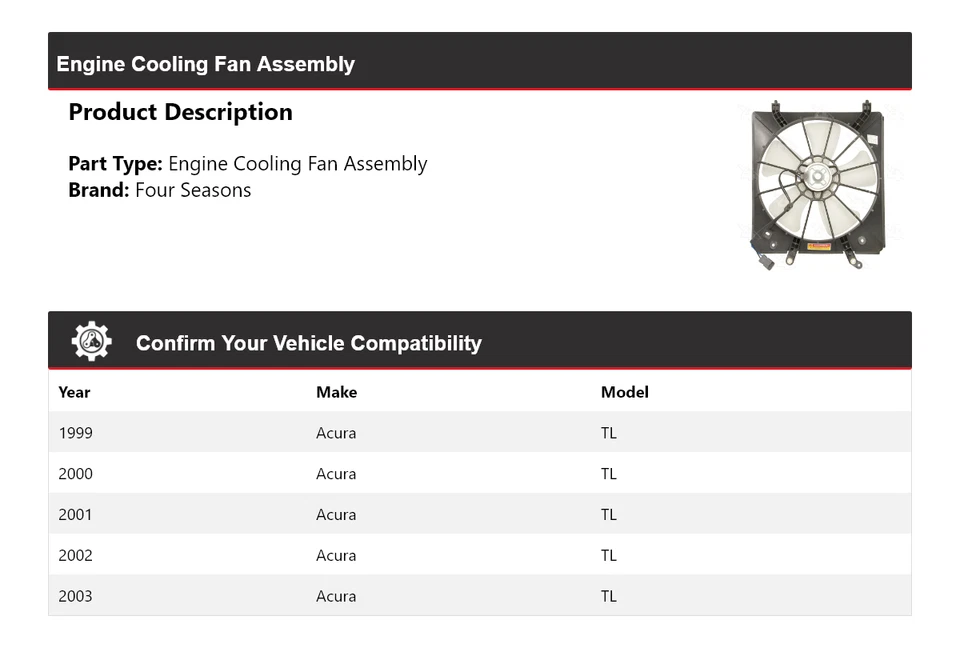Click the Confirm Your Vehicle Compatibility title

308,343
